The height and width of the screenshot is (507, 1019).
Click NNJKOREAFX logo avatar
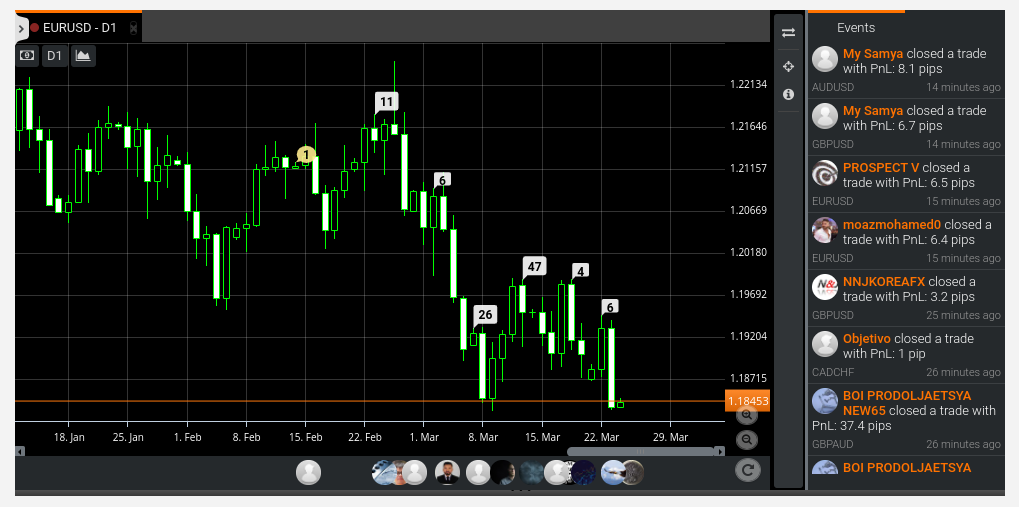coord(825,287)
